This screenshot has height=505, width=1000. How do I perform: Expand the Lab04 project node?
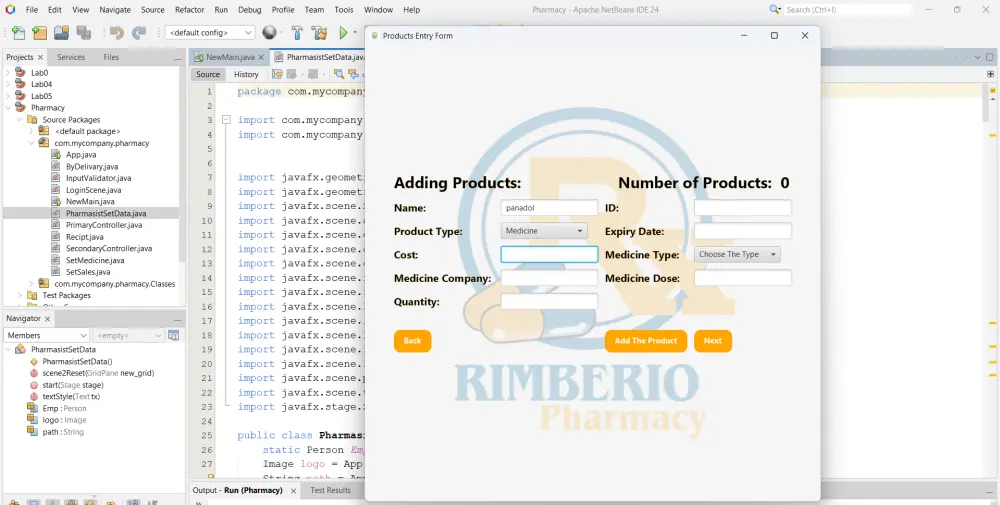click(8, 84)
